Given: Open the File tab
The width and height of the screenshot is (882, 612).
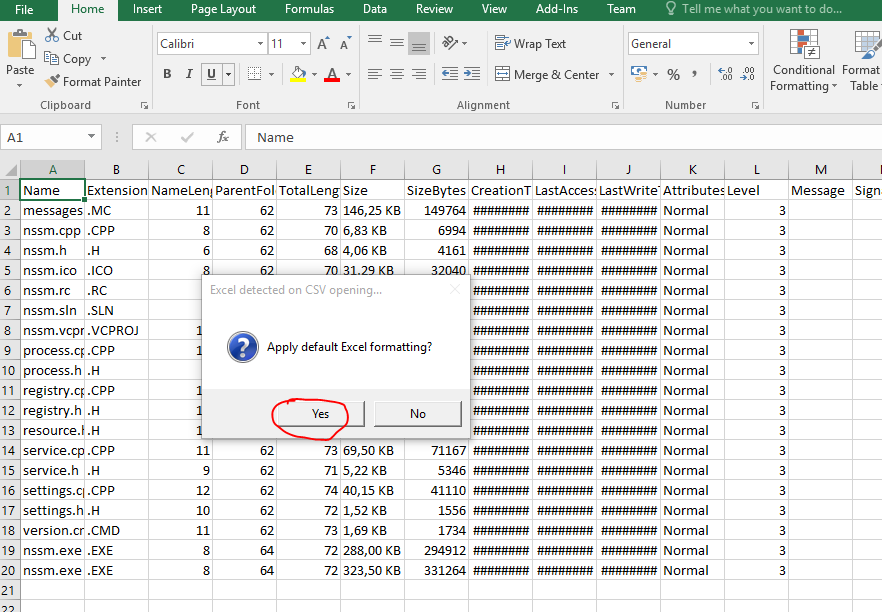Looking at the screenshot, I should [24, 9].
